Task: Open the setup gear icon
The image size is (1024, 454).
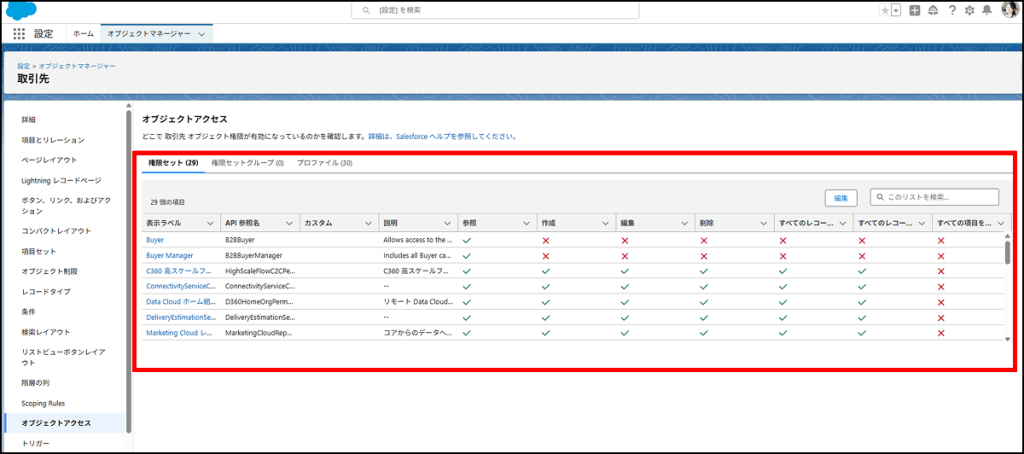Action: (970, 10)
